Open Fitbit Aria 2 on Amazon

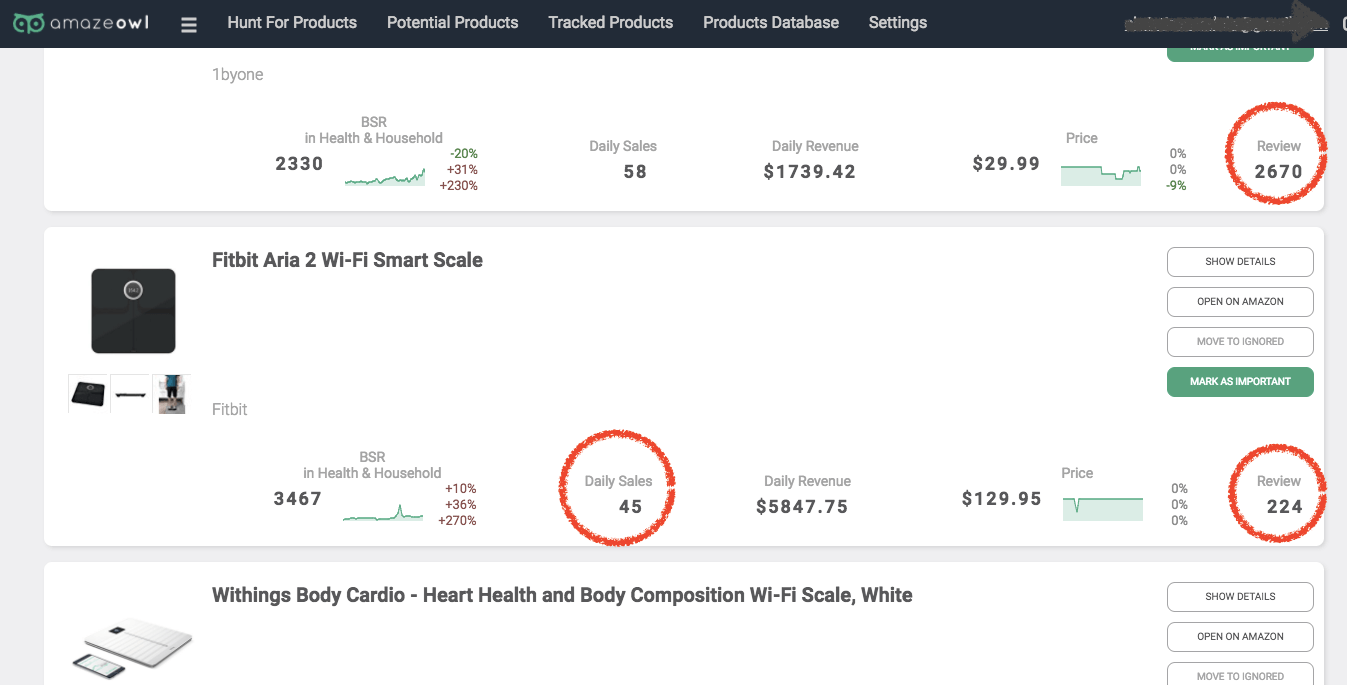coord(1240,302)
